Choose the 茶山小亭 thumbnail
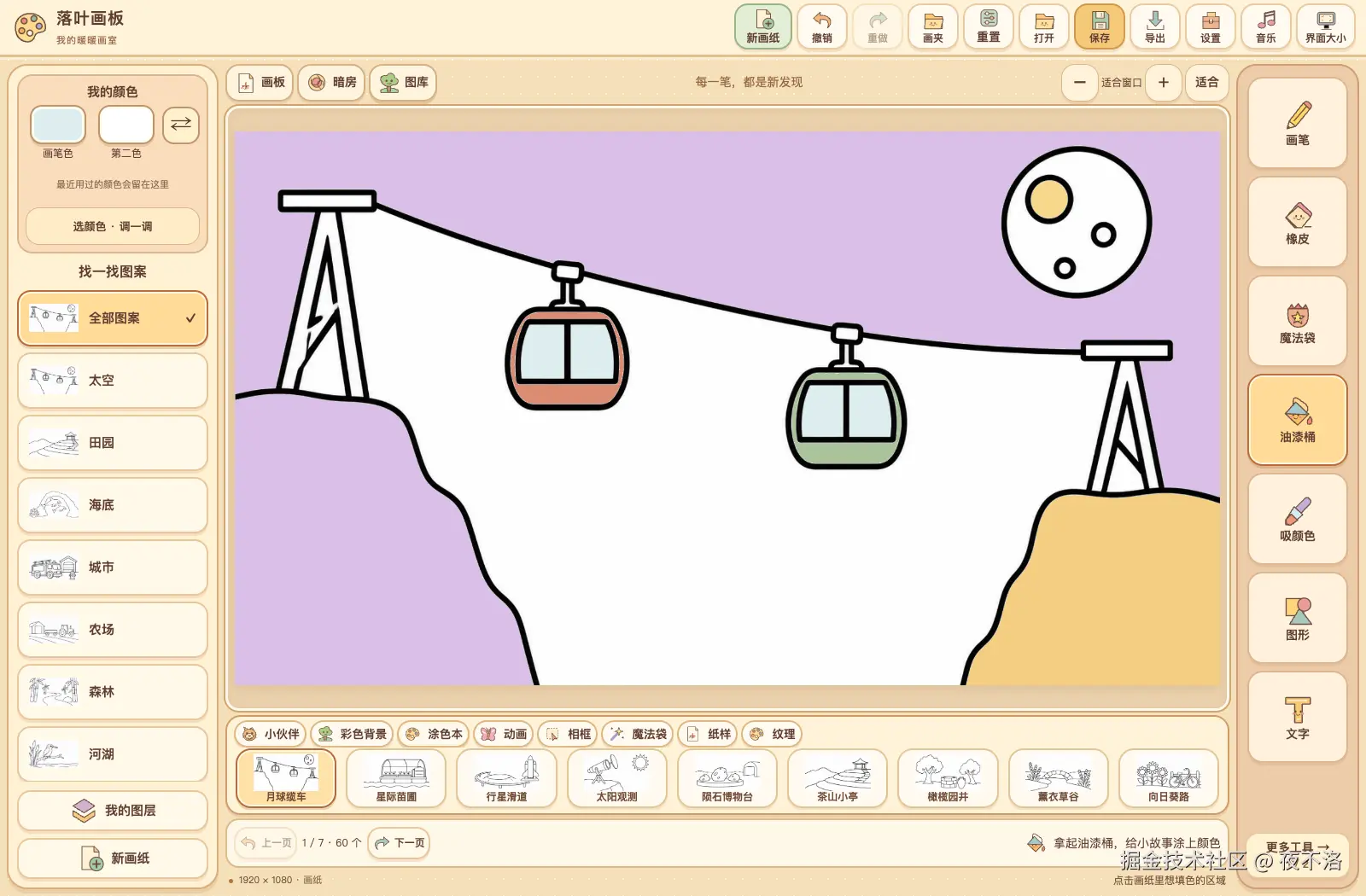1366x896 pixels. pyautogui.click(x=838, y=778)
